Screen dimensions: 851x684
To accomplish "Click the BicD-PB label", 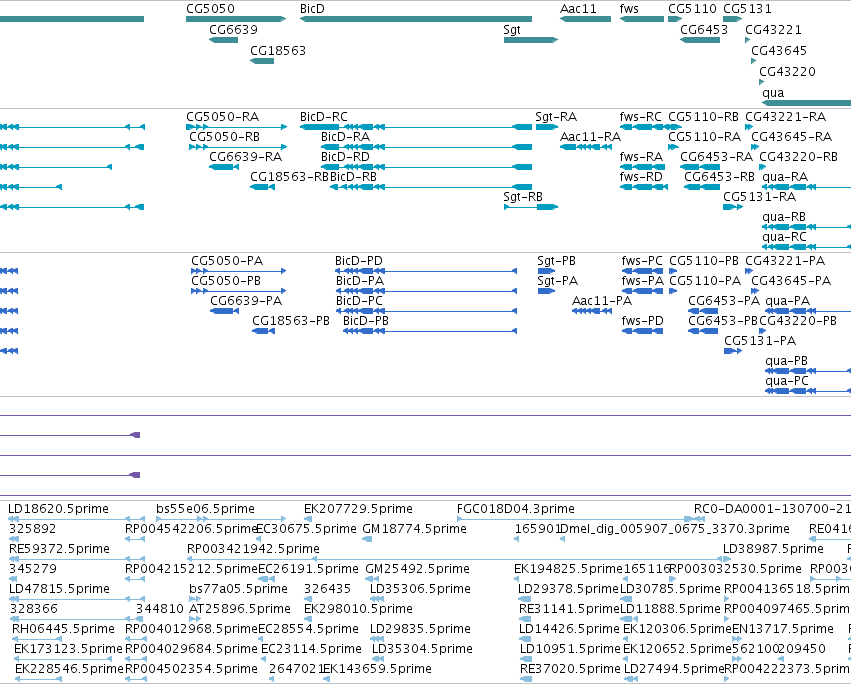I will pyautogui.click(x=366, y=321).
